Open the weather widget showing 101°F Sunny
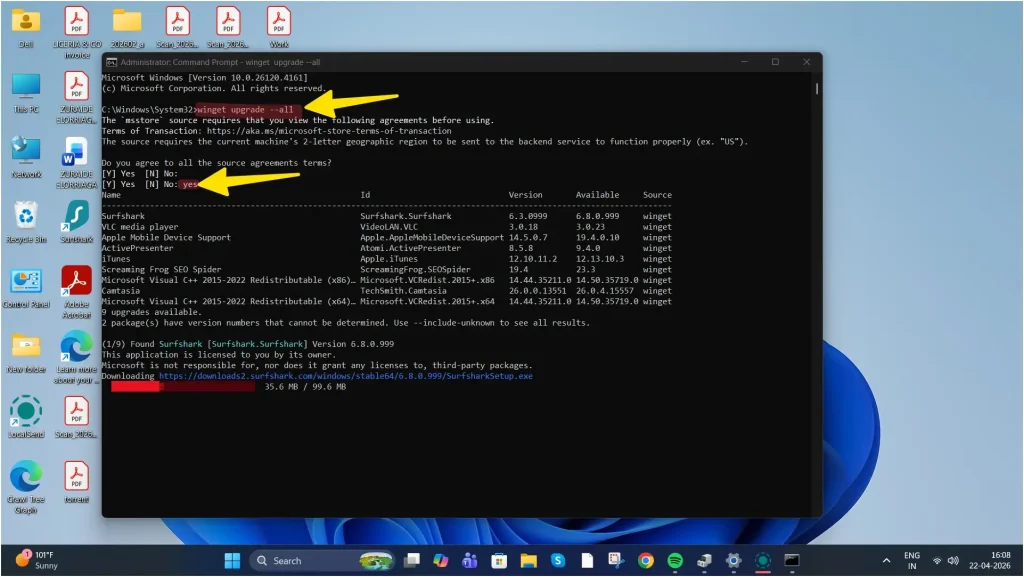Image resolution: width=1024 pixels, height=577 pixels. (37, 560)
